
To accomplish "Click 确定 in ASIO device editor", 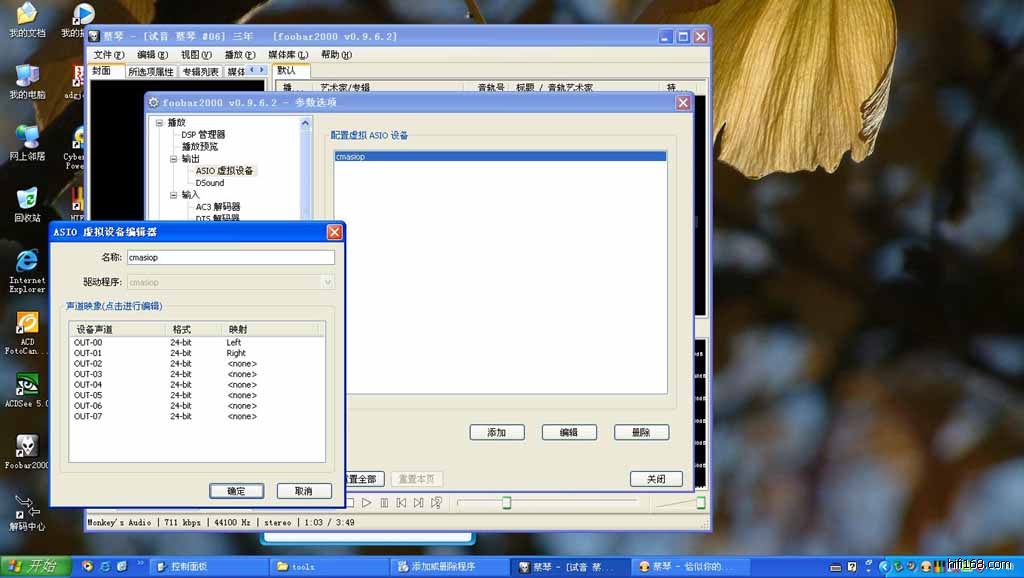I will pos(236,491).
